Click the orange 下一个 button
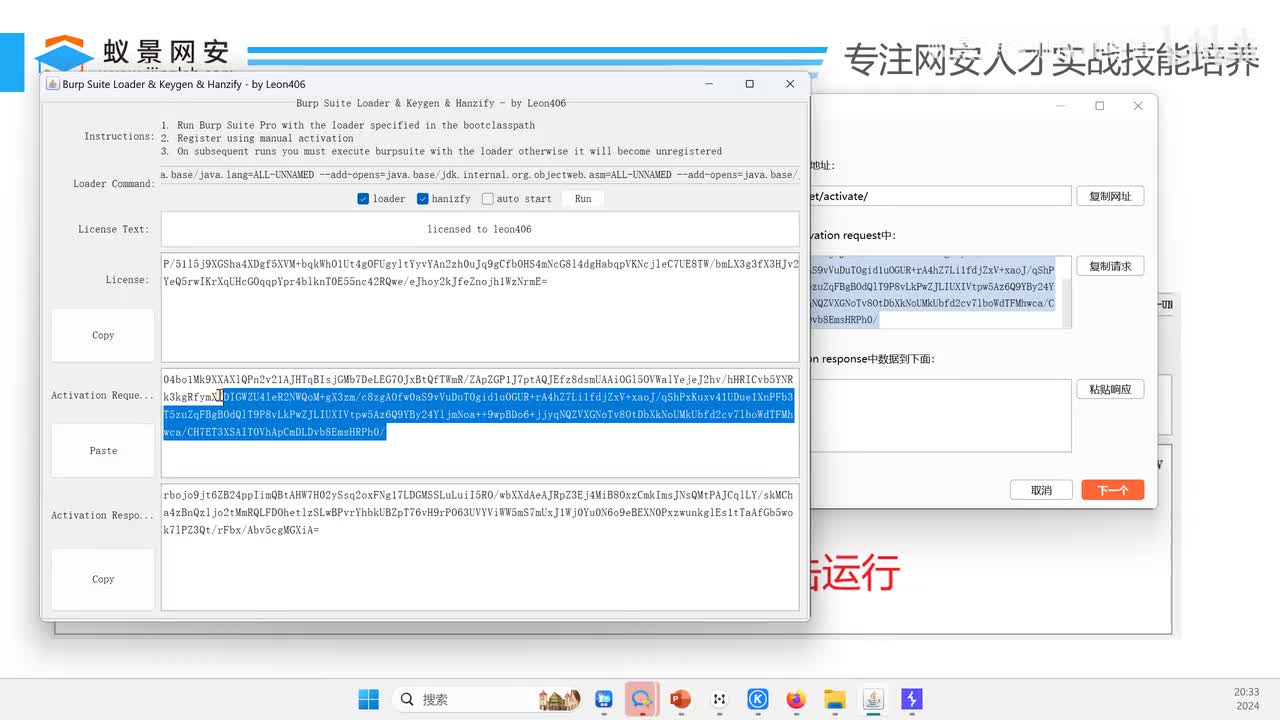The height and width of the screenshot is (720, 1280). (1112, 490)
